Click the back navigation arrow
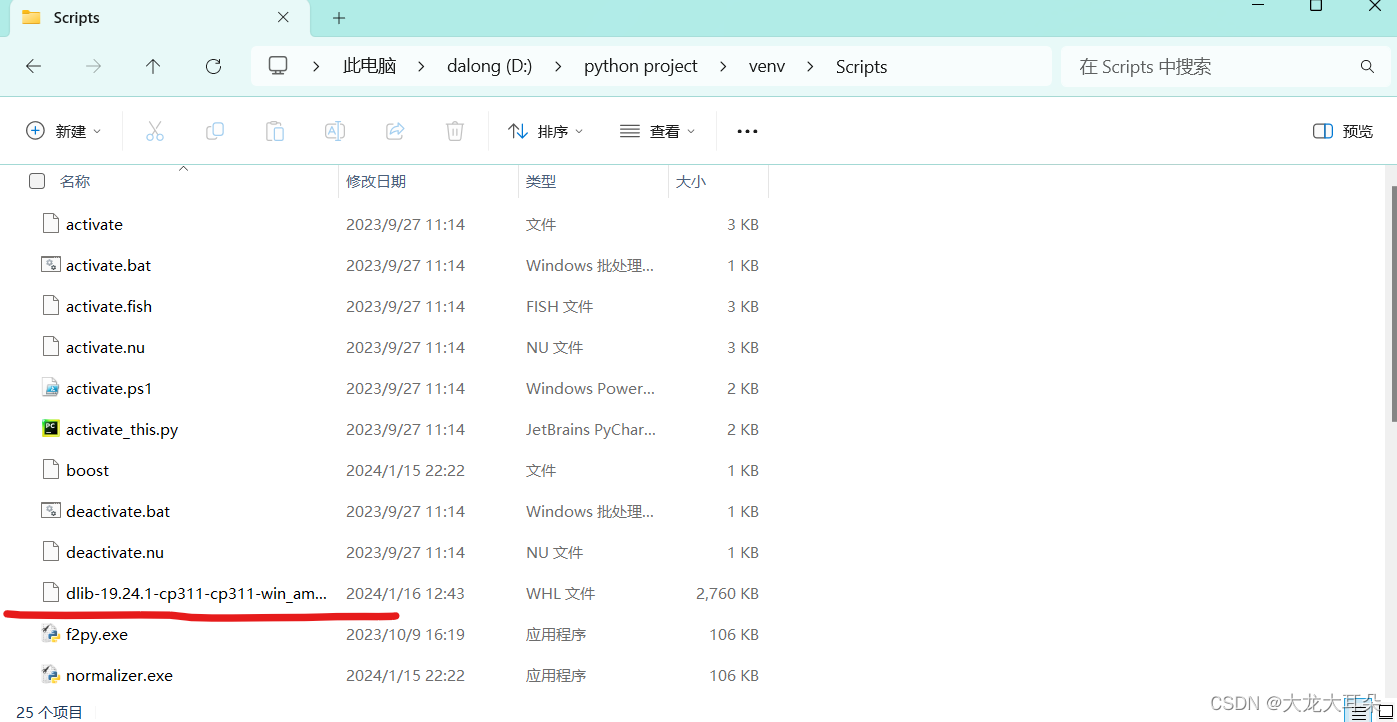Screen dimensions: 1397x722 click(x=33, y=66)
